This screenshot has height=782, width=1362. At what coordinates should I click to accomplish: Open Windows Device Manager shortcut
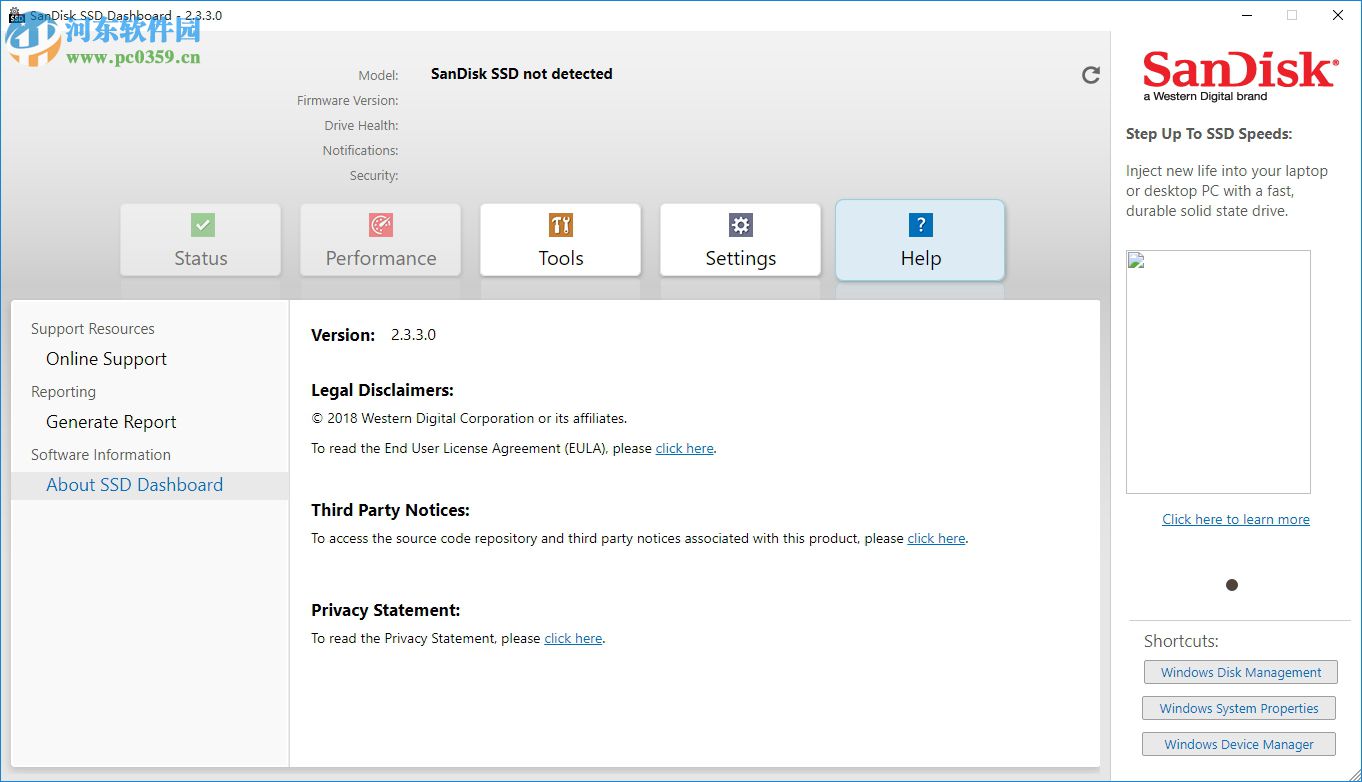coord(1239,745)
